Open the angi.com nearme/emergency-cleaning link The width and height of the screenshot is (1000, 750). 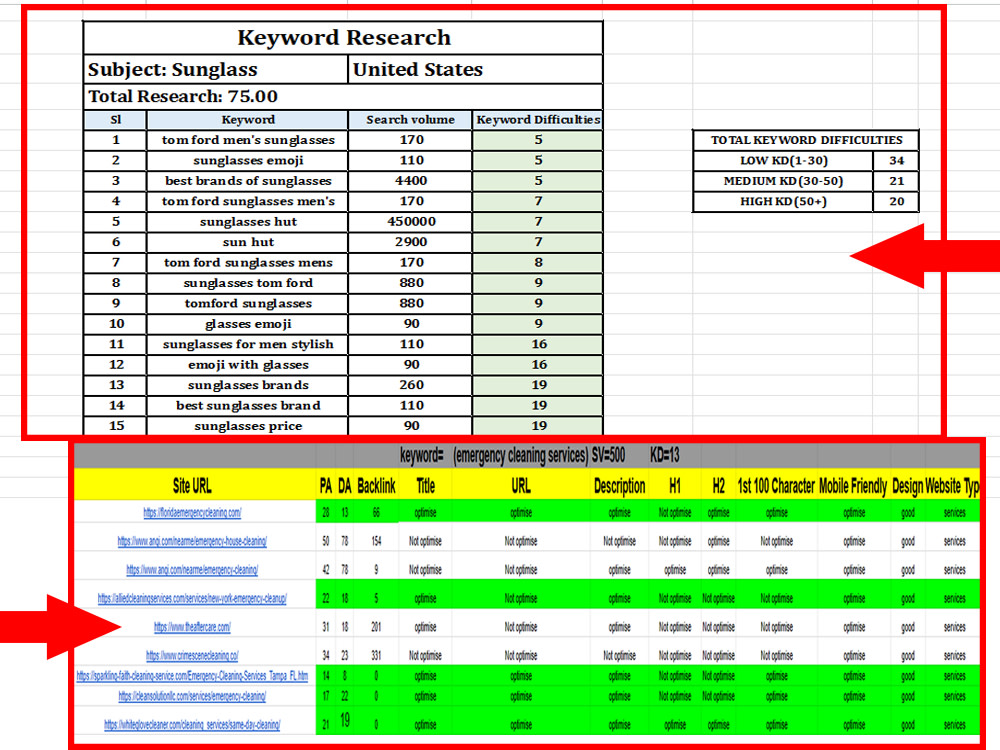[x=192, y=570]
